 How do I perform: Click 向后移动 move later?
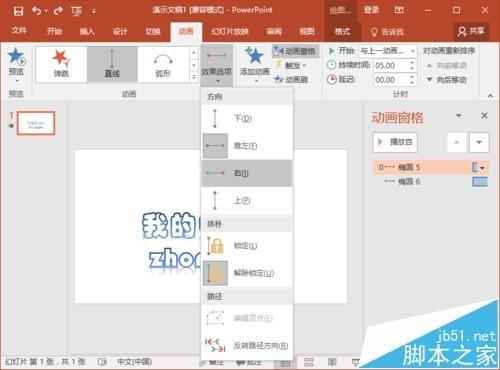pyautogui.click(x=447, y=80)
